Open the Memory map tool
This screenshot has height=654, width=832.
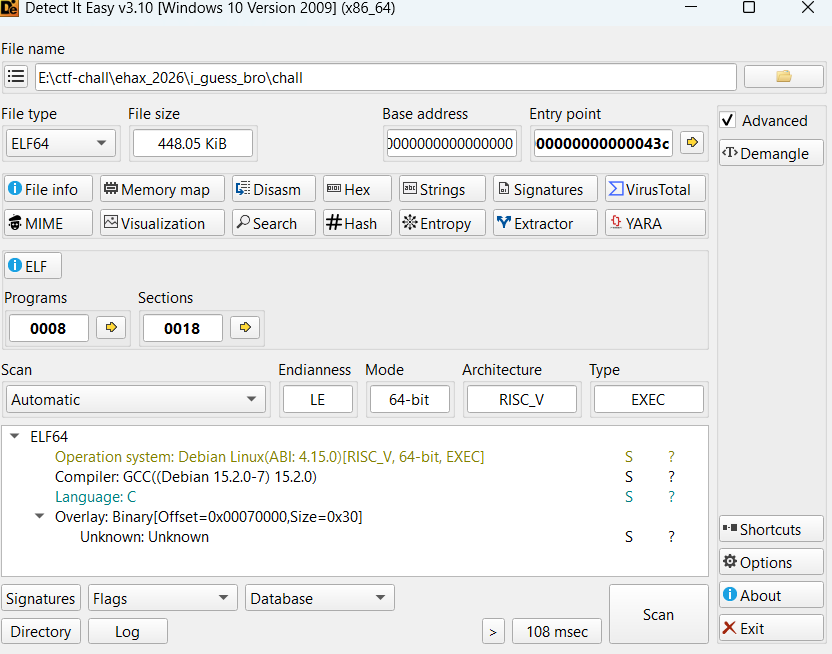(x=158, y=189)
